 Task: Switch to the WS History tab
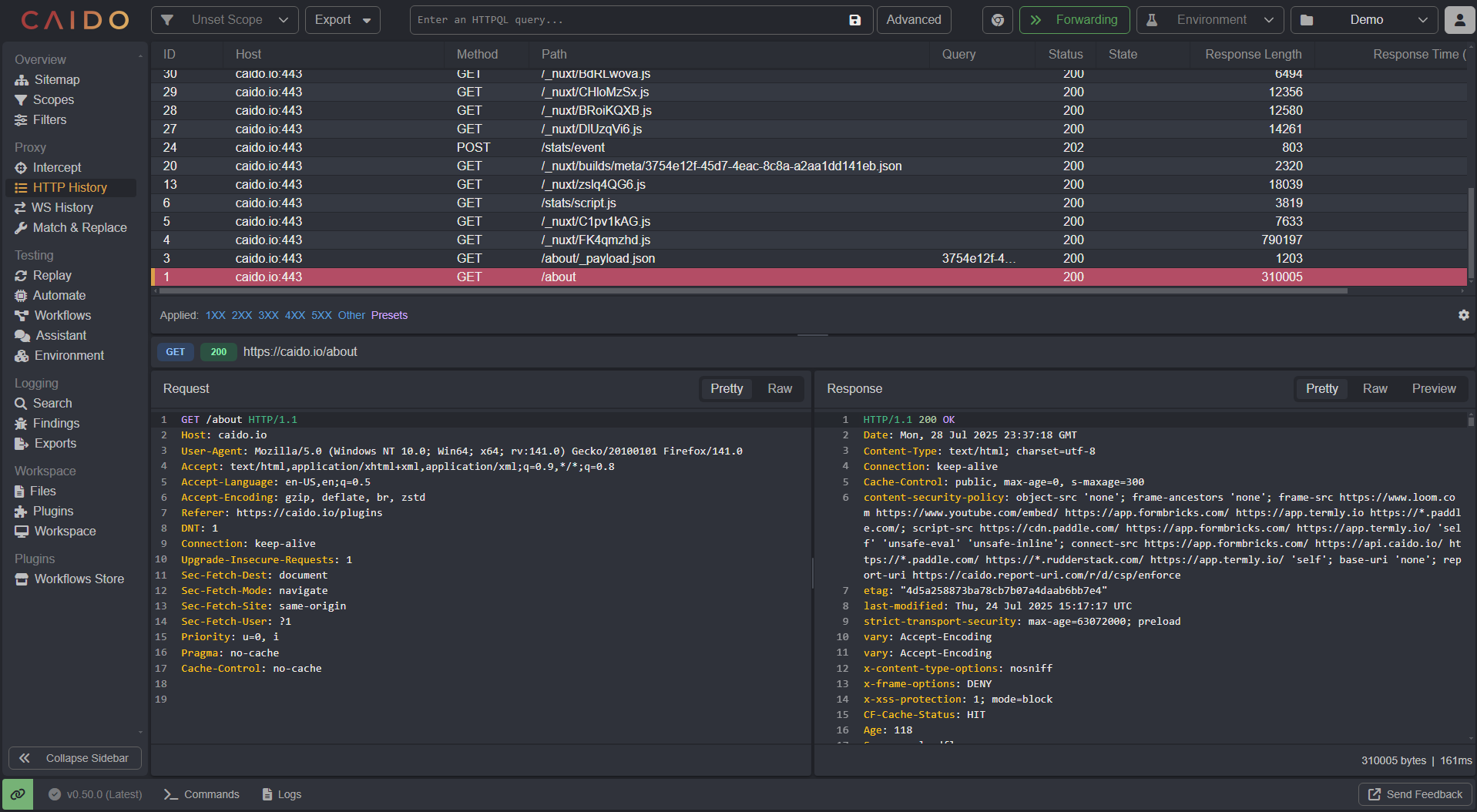coord(62,207)
